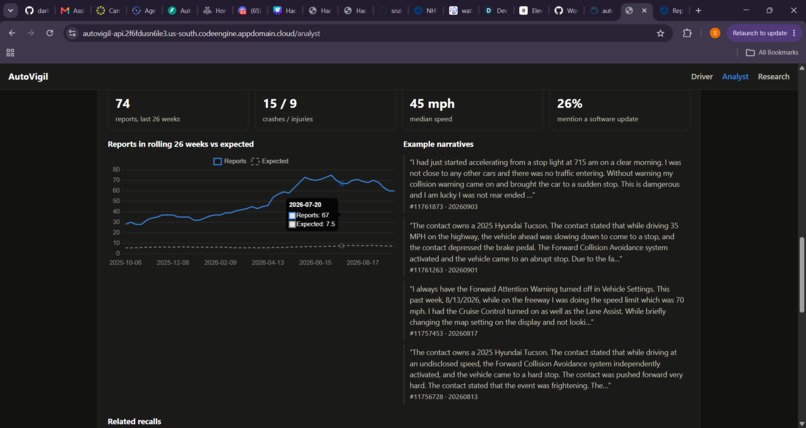View site information icon in address bar
Viewport: 806px width, 428px height.
coord(72,33)
